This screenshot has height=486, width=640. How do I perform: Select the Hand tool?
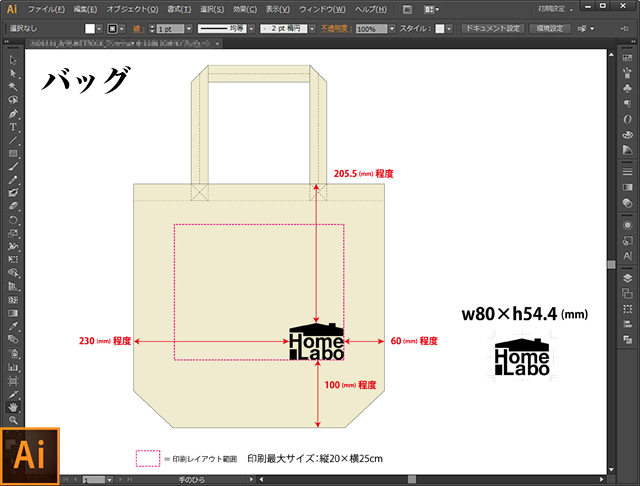(13, 407)
